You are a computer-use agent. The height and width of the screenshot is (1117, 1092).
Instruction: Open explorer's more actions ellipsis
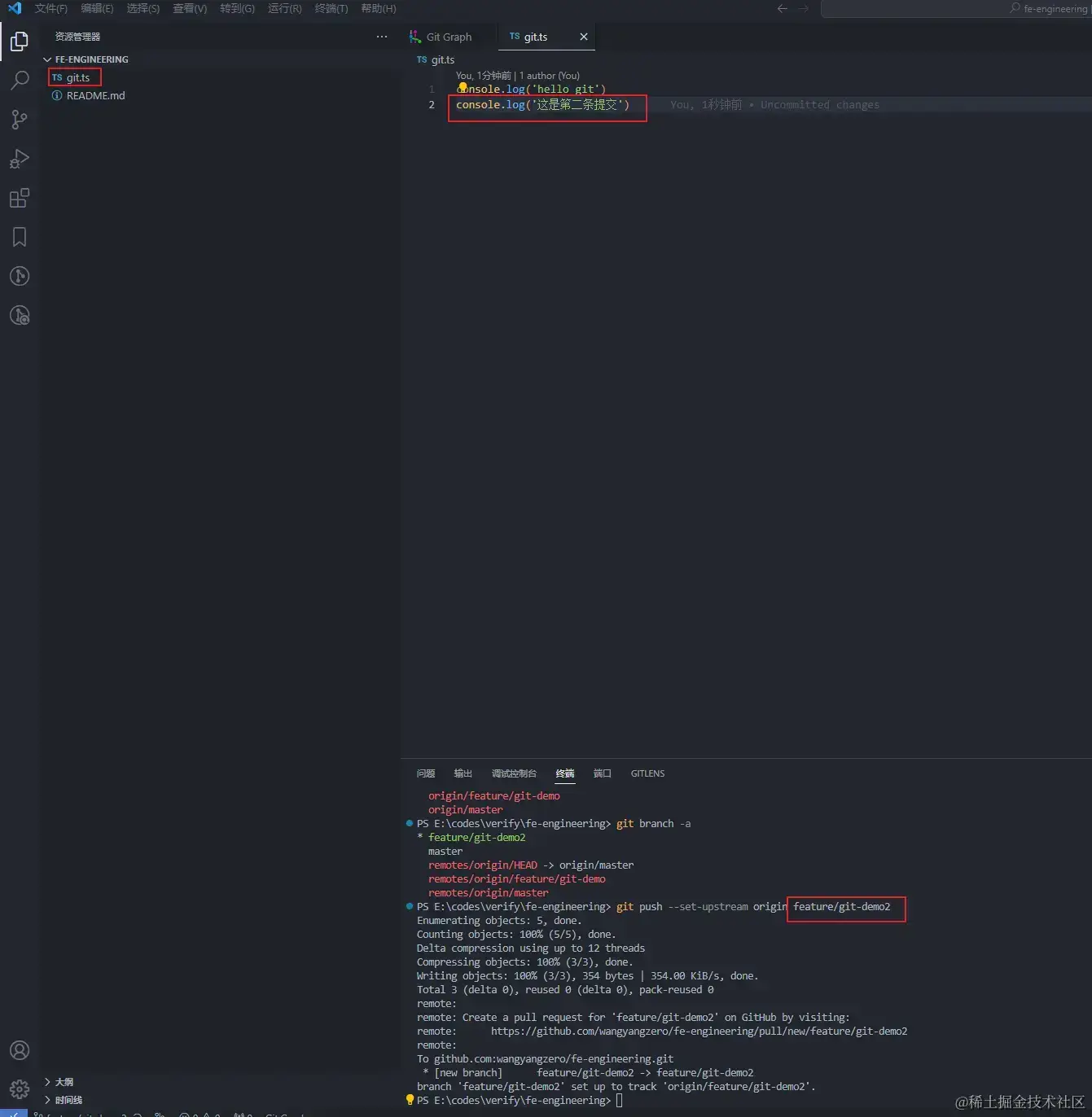coord(382,37)
